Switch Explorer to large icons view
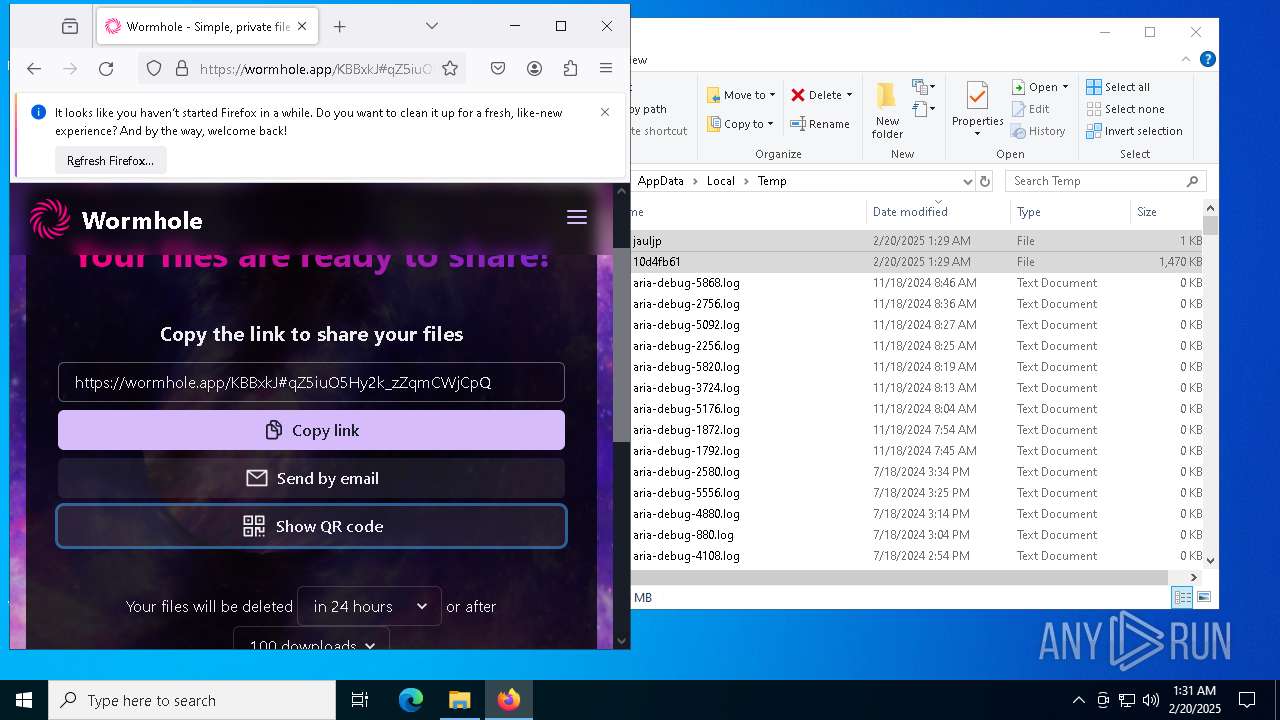Viewport: 1280px width, 720px height. [x=1204, y=597]
